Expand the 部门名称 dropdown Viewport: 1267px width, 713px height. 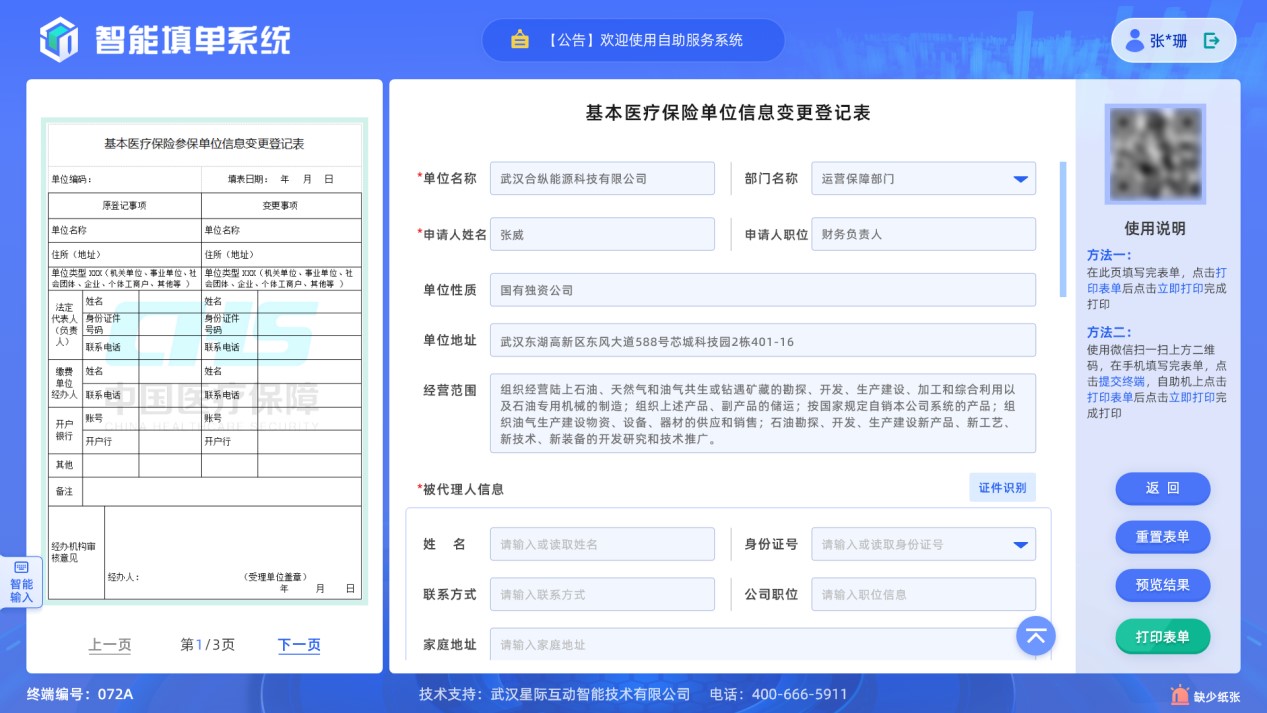1020,179
